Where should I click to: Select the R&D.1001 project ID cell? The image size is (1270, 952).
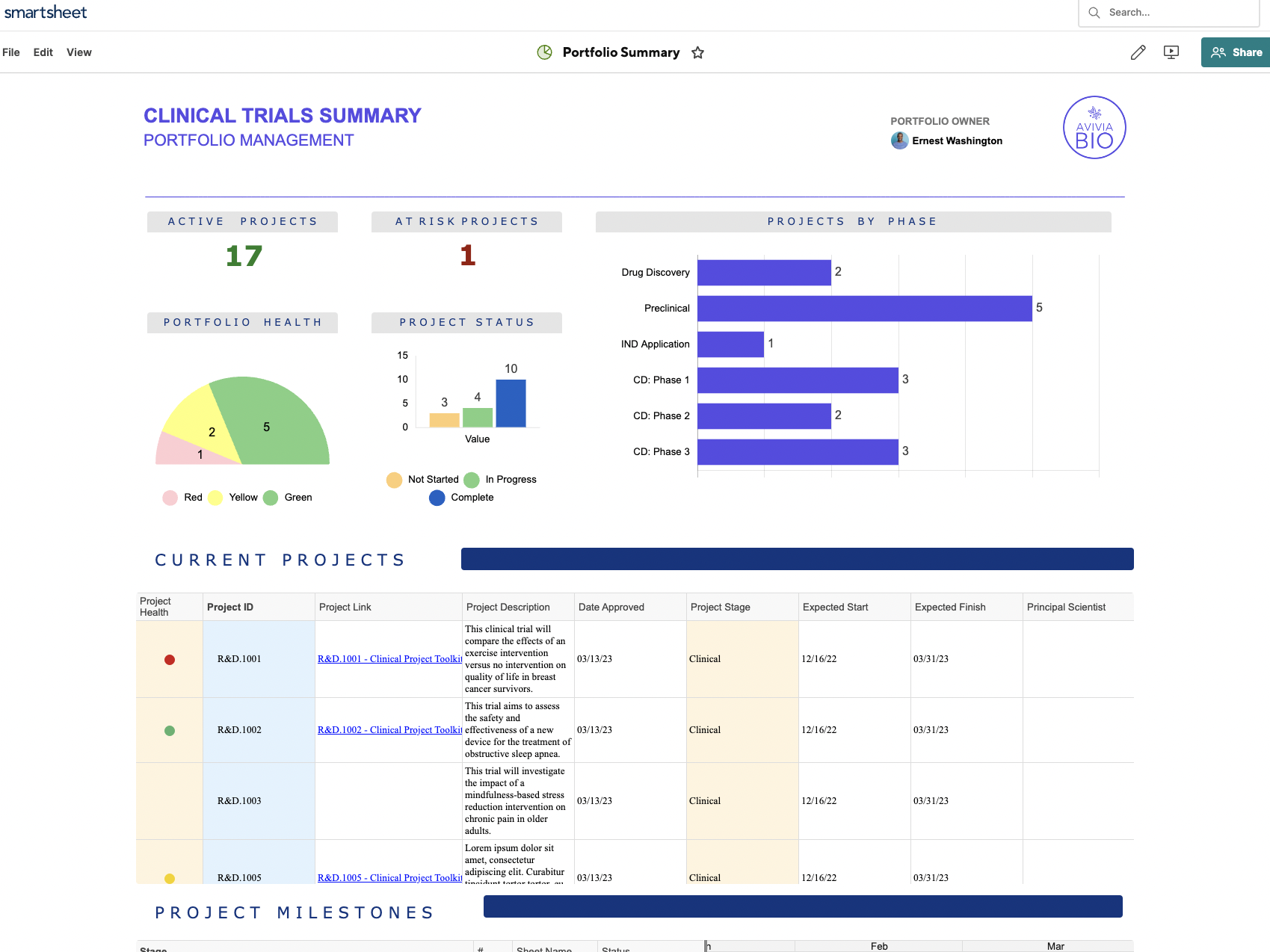pos(259,659)
